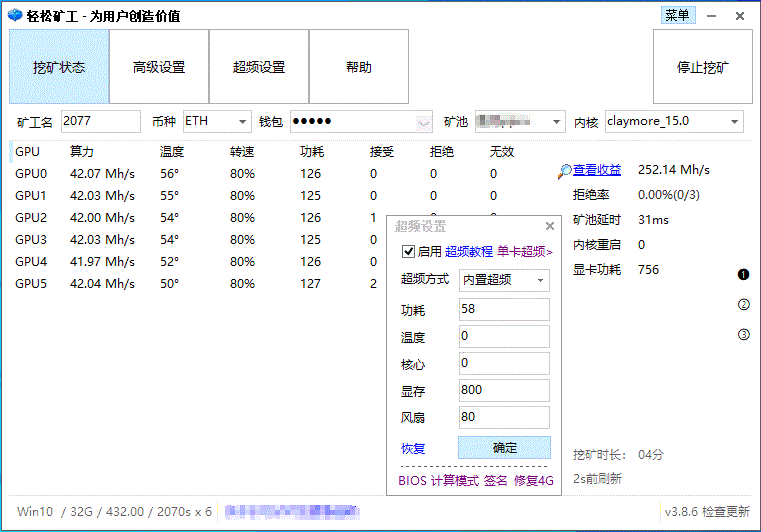Click the 矿工名 input field
761x532 pixels.
101,121
